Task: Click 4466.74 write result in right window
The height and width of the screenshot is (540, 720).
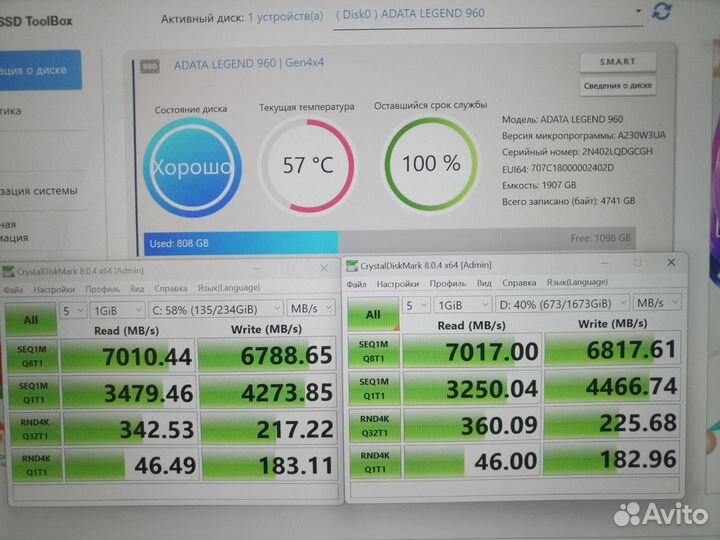Action: coord(613,387)
